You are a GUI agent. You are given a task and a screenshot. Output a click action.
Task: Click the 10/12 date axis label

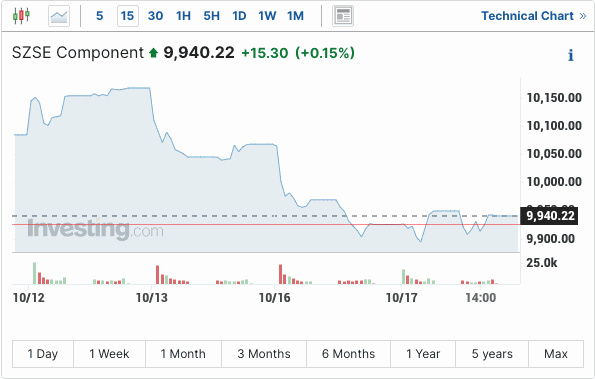click(x=28, y=298)
